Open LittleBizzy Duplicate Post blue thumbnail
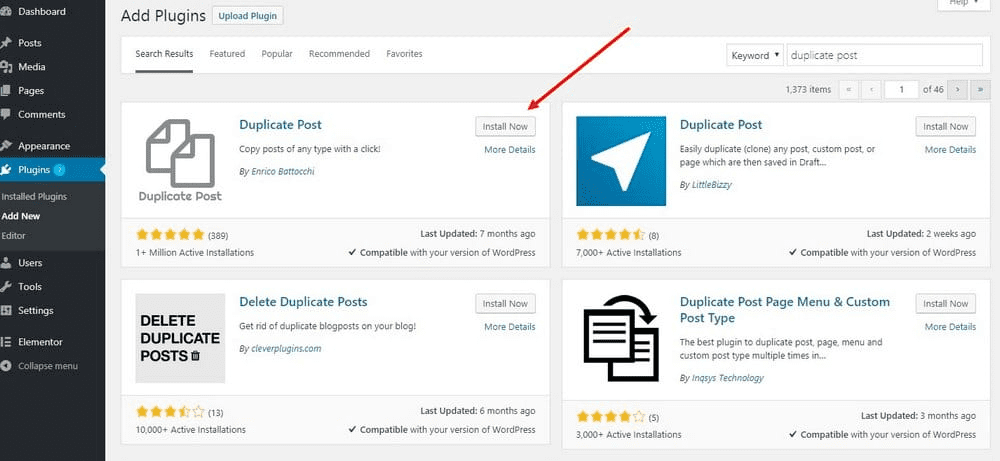1000x461 pixels. [x=621, y=161]
